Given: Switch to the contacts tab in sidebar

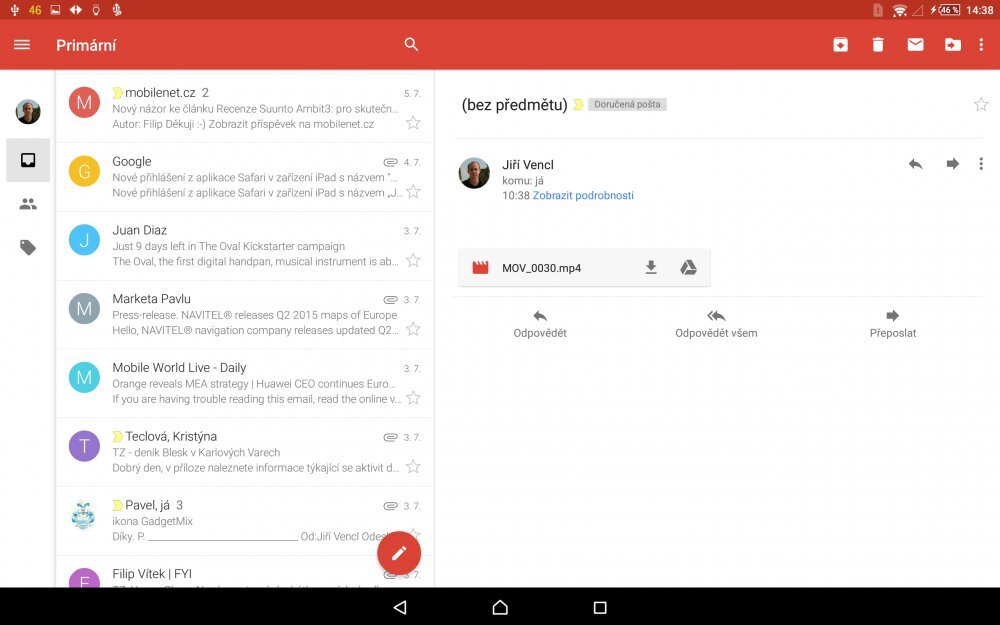Looking at the screenshot, I should (27, 203).
